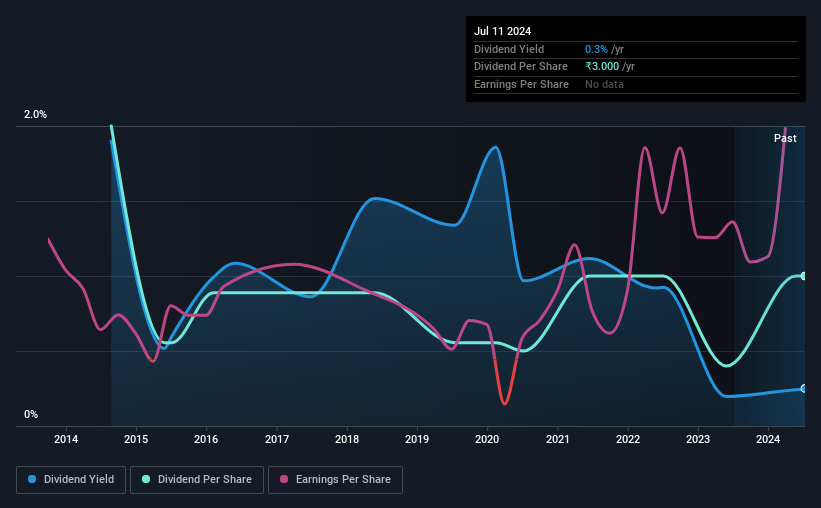
Task: Click the 2016 x-axis label
Action: tap(206, 439)
